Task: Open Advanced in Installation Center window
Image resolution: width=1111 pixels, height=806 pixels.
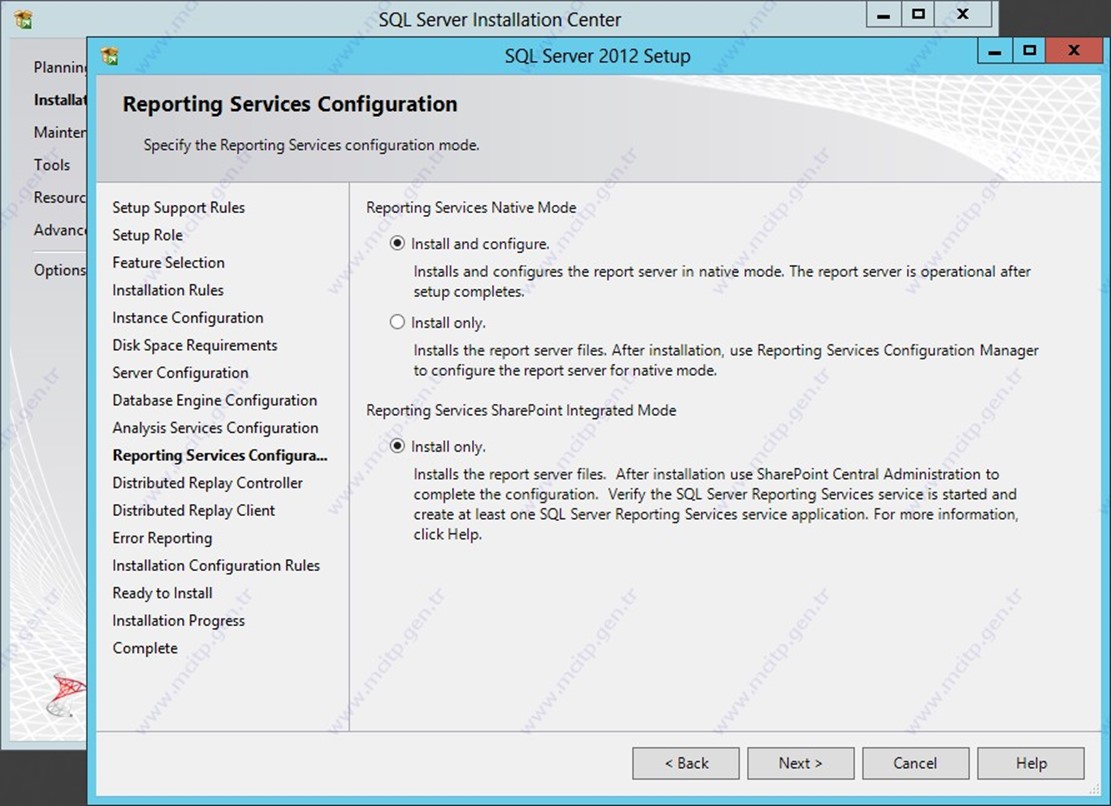Action: (60, 230)
